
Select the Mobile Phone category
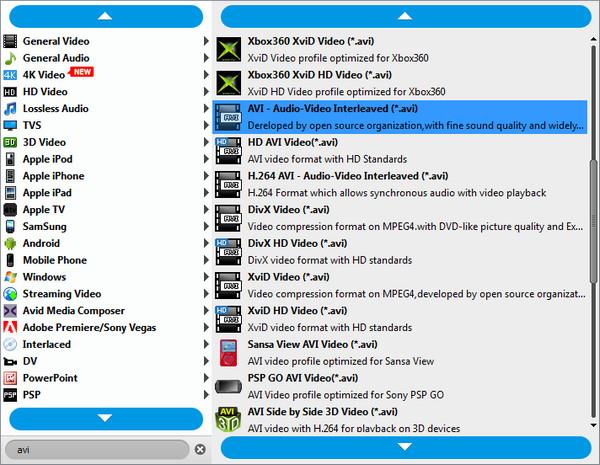pos(106,260)
